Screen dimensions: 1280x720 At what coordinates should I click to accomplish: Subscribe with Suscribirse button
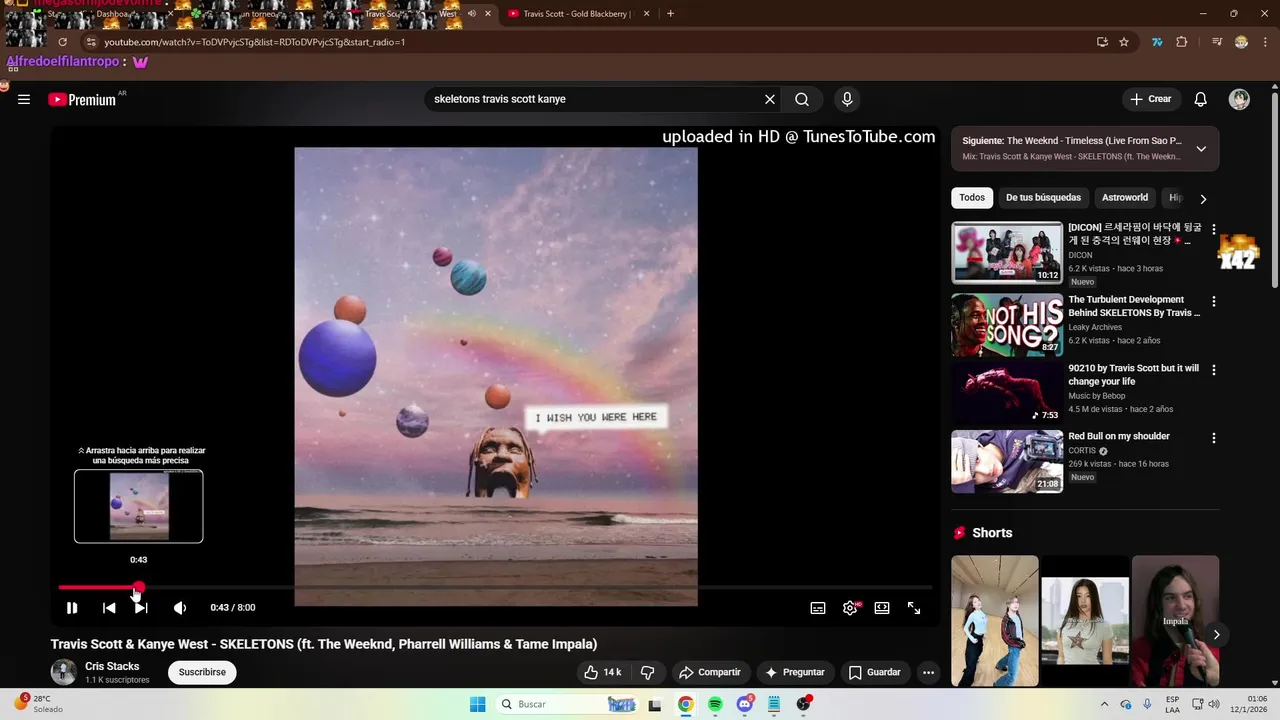pos(202,672)
